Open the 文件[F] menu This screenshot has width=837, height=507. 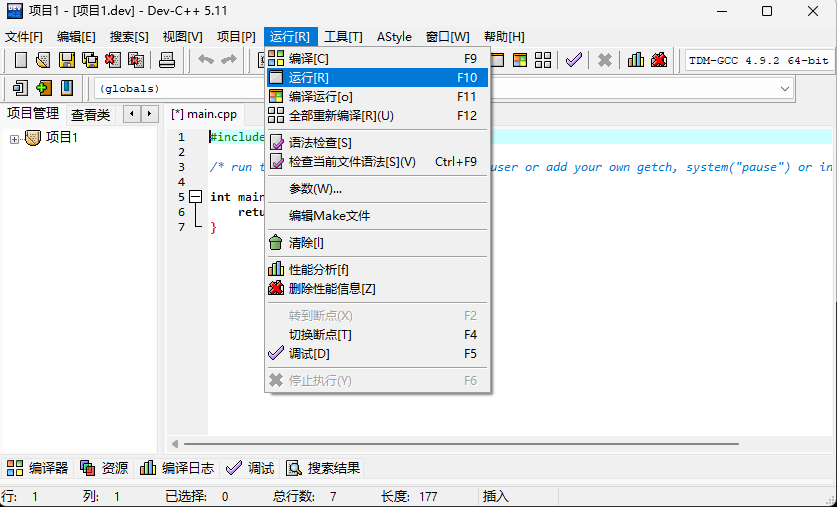point(24,37)
